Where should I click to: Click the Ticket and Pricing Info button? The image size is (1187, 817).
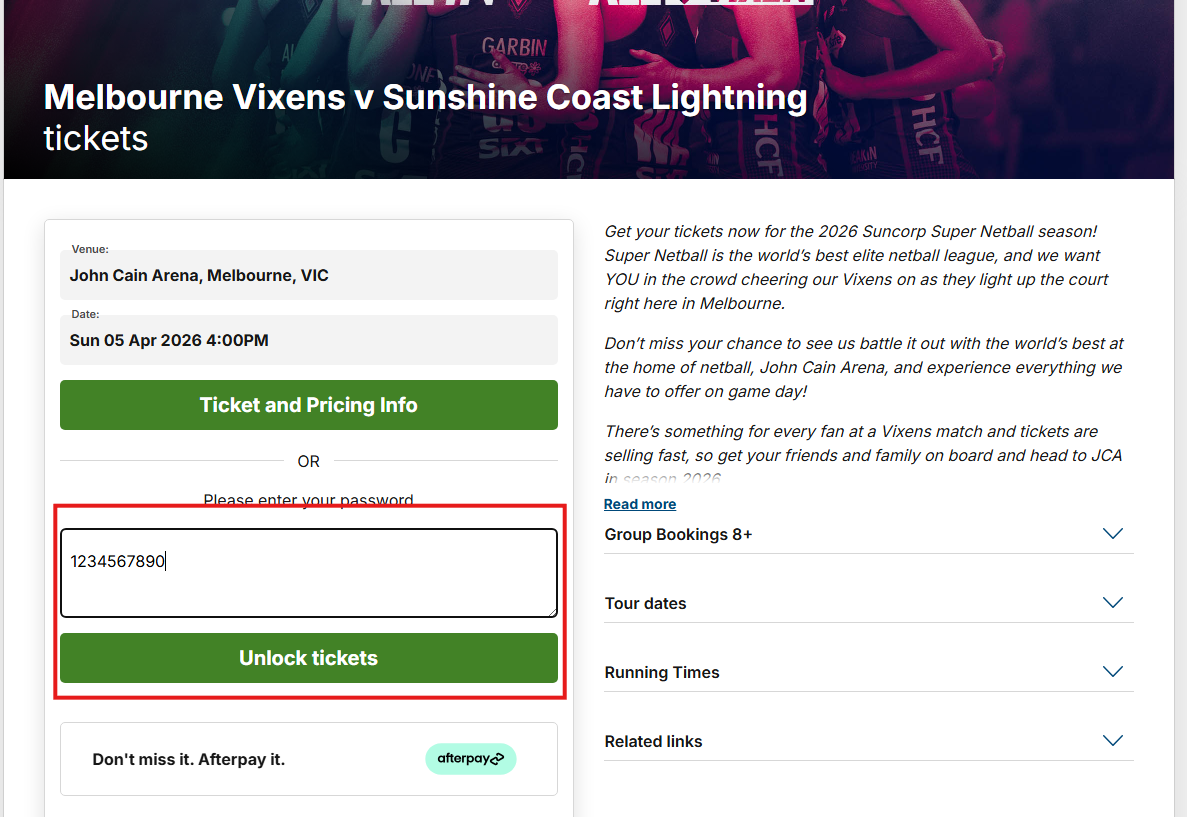coord(308,405)
